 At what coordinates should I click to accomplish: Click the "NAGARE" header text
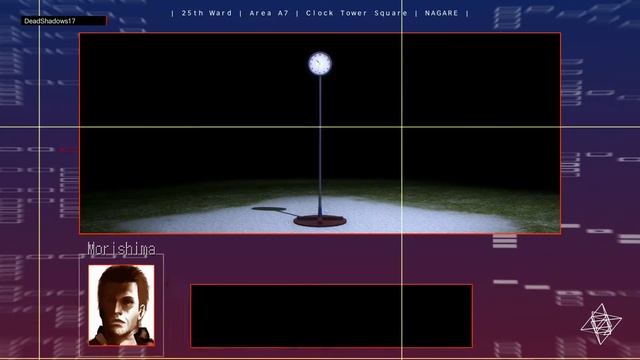tap(441, 13)
